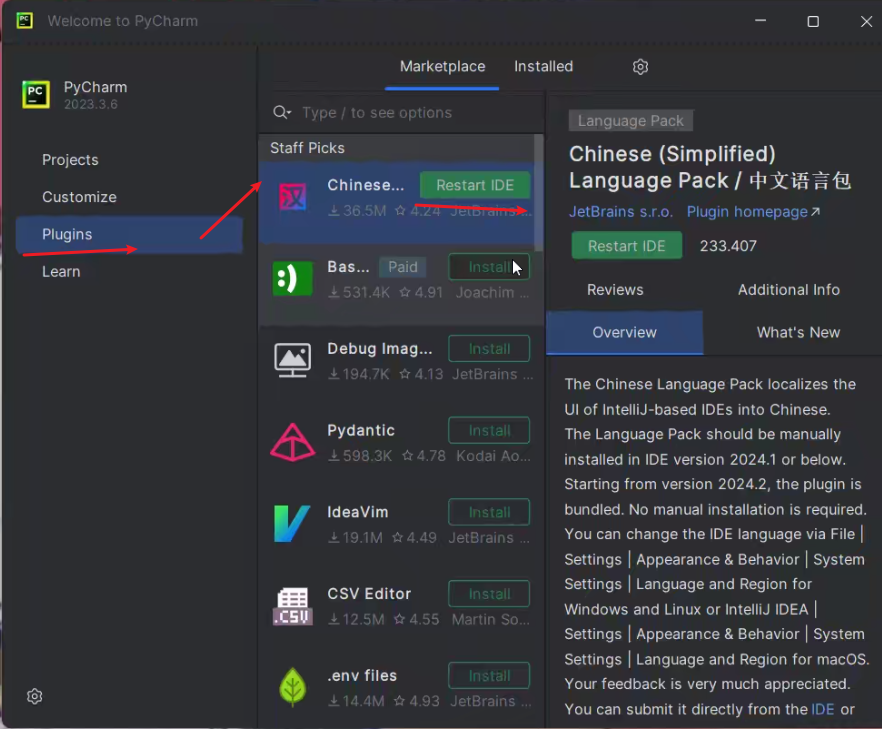Viewport: 882px width, 729px height.
Task: Click the Language Pack tag
Action: [631, 121]
